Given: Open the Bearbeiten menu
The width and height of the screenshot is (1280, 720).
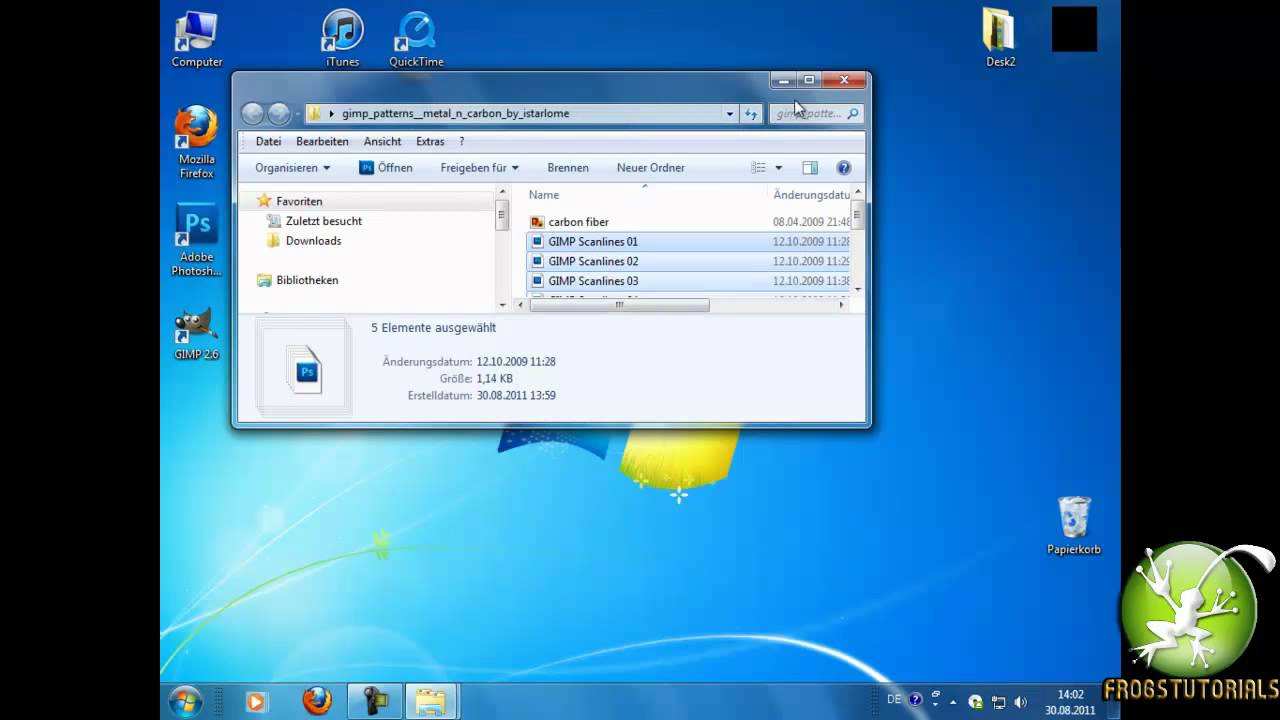Looking at the screenshot, I should 322,142.
